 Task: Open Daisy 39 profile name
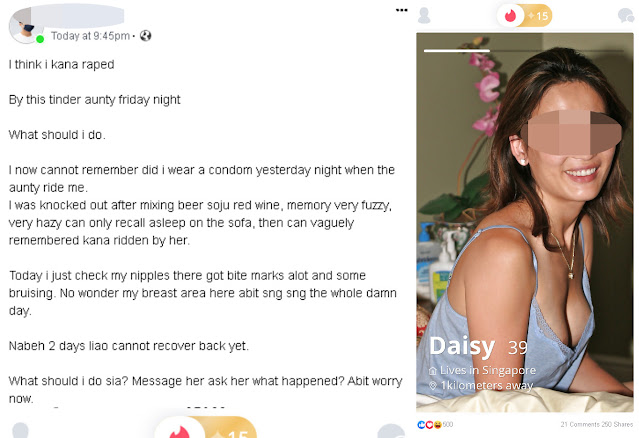click(x=478, y=346)
